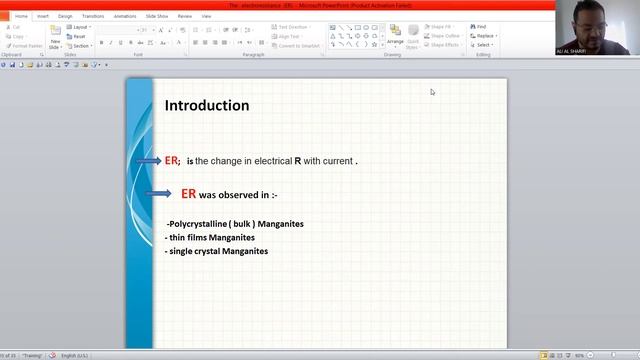This screenshot has width=640, height=360.
Task: Open the line spacing options
Action: click(x=248, y=30)
